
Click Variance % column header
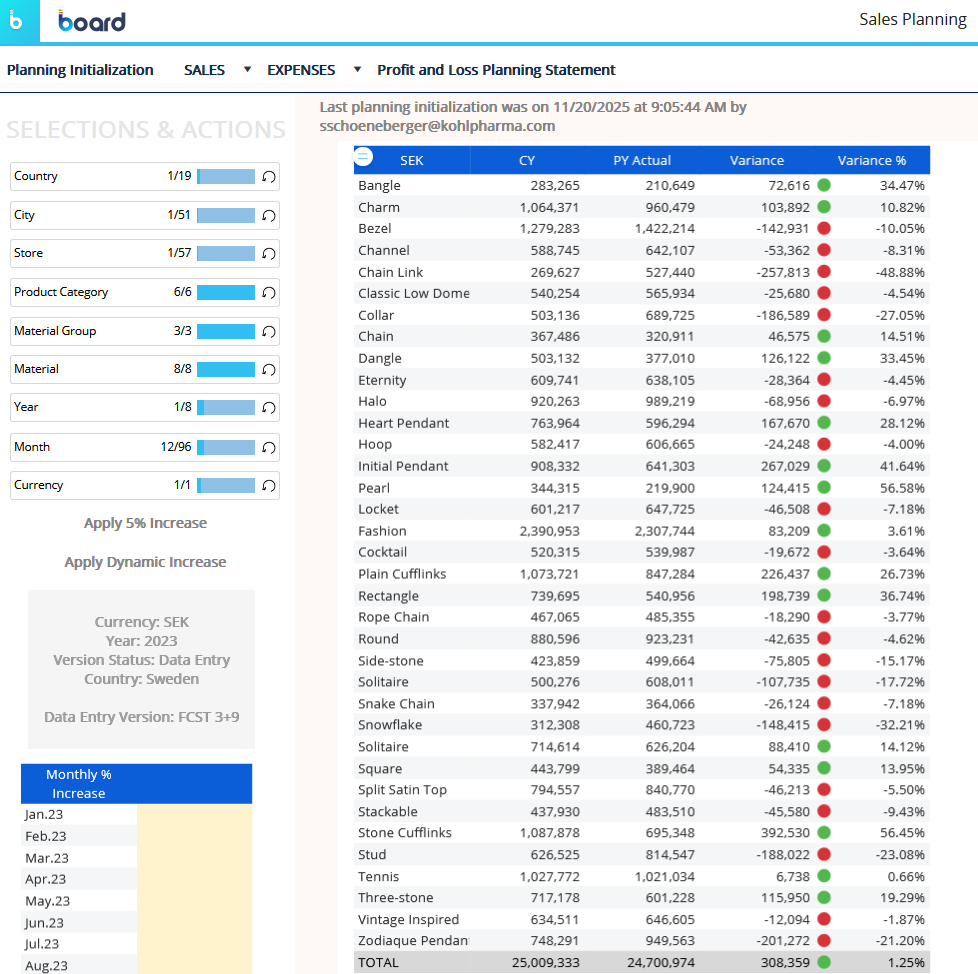tap(872, 160)
